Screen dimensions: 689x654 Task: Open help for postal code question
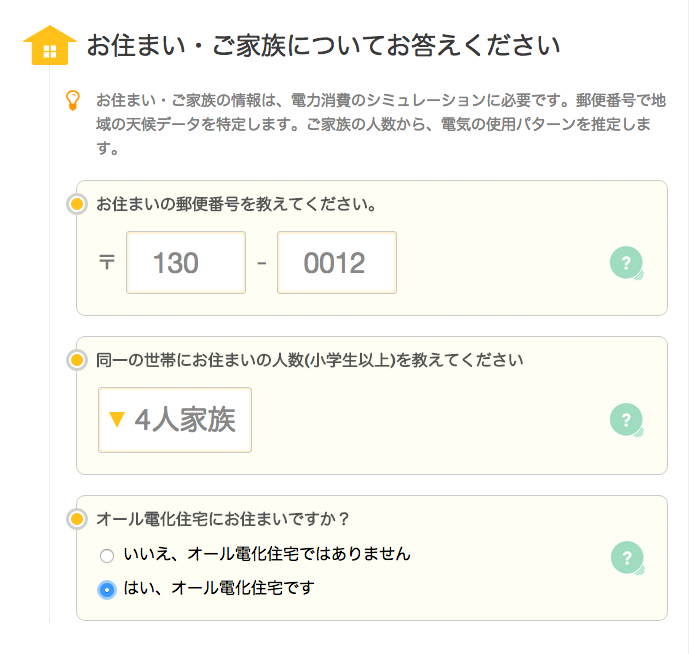627,263
